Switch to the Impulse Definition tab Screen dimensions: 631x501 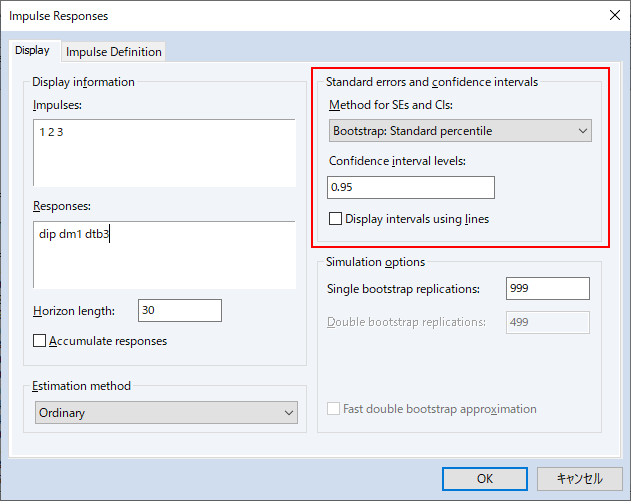113,52
